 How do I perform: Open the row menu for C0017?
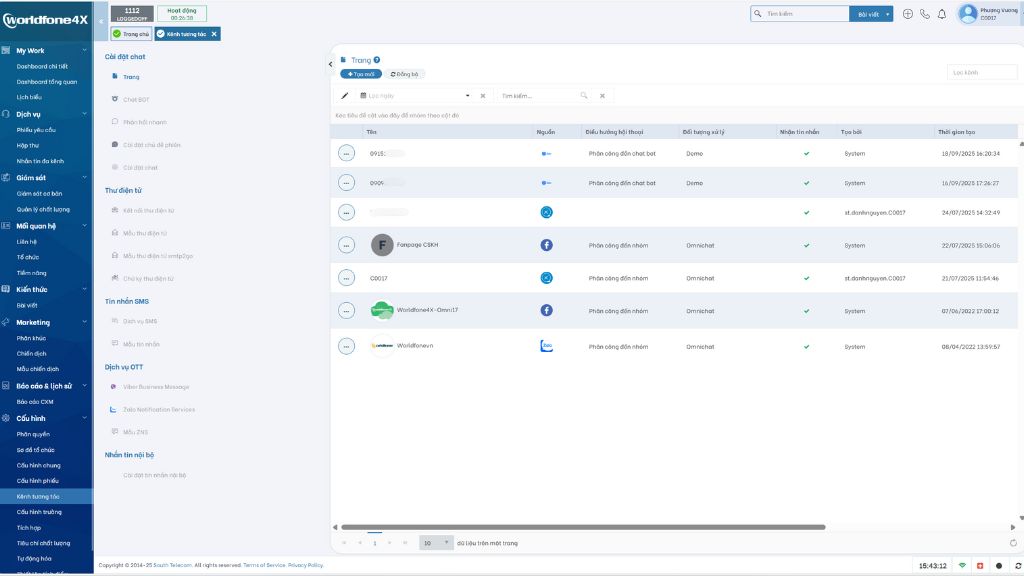click(346, 278)
